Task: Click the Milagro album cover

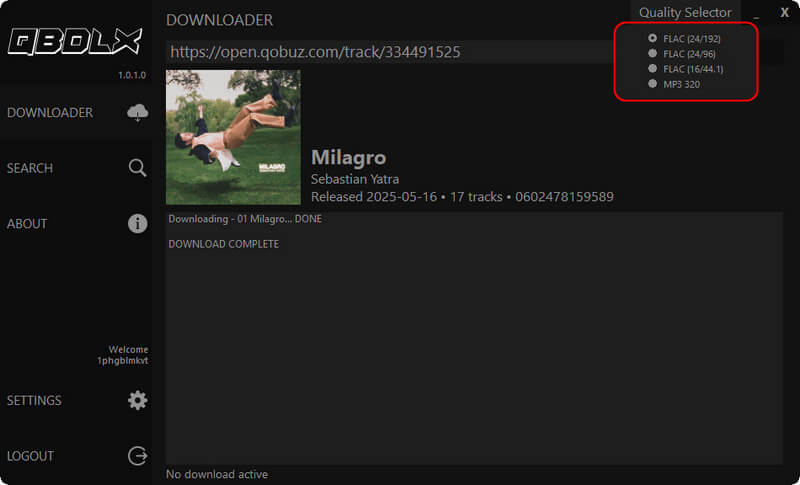Action: (233, 137)
